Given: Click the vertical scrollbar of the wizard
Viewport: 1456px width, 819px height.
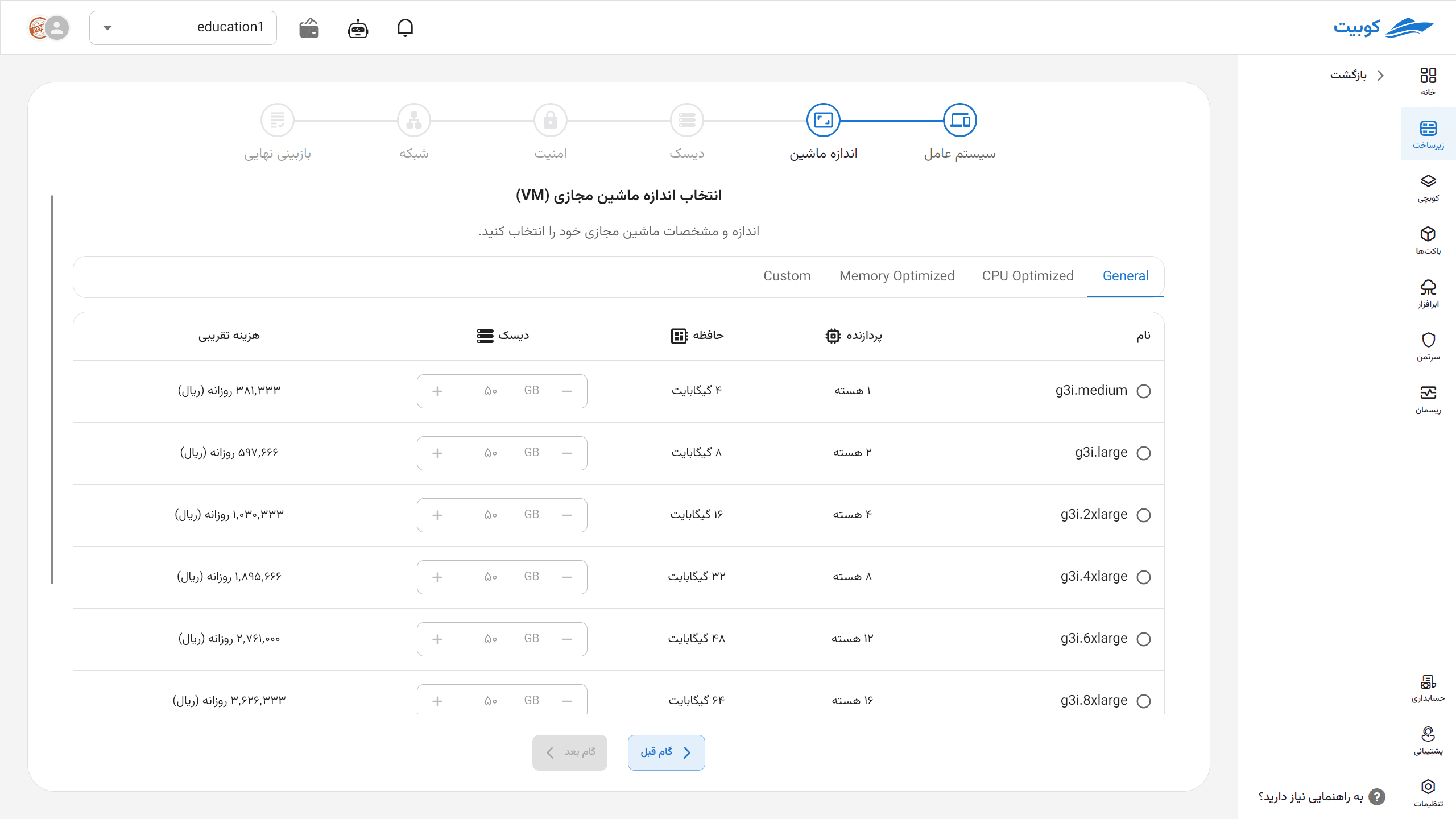Looking at the screenshot, I should coord(52,390).
